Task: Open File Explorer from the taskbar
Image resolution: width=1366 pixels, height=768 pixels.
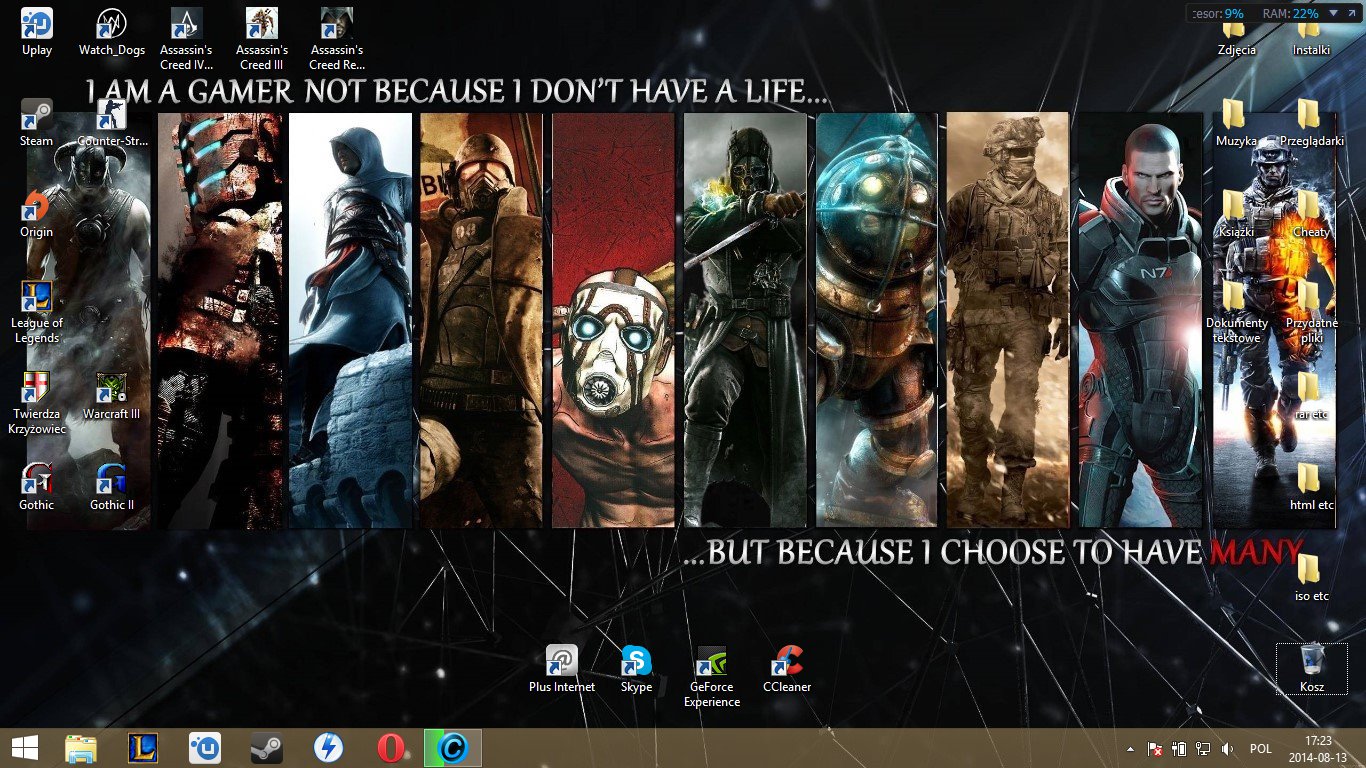Action: (81, 748)
